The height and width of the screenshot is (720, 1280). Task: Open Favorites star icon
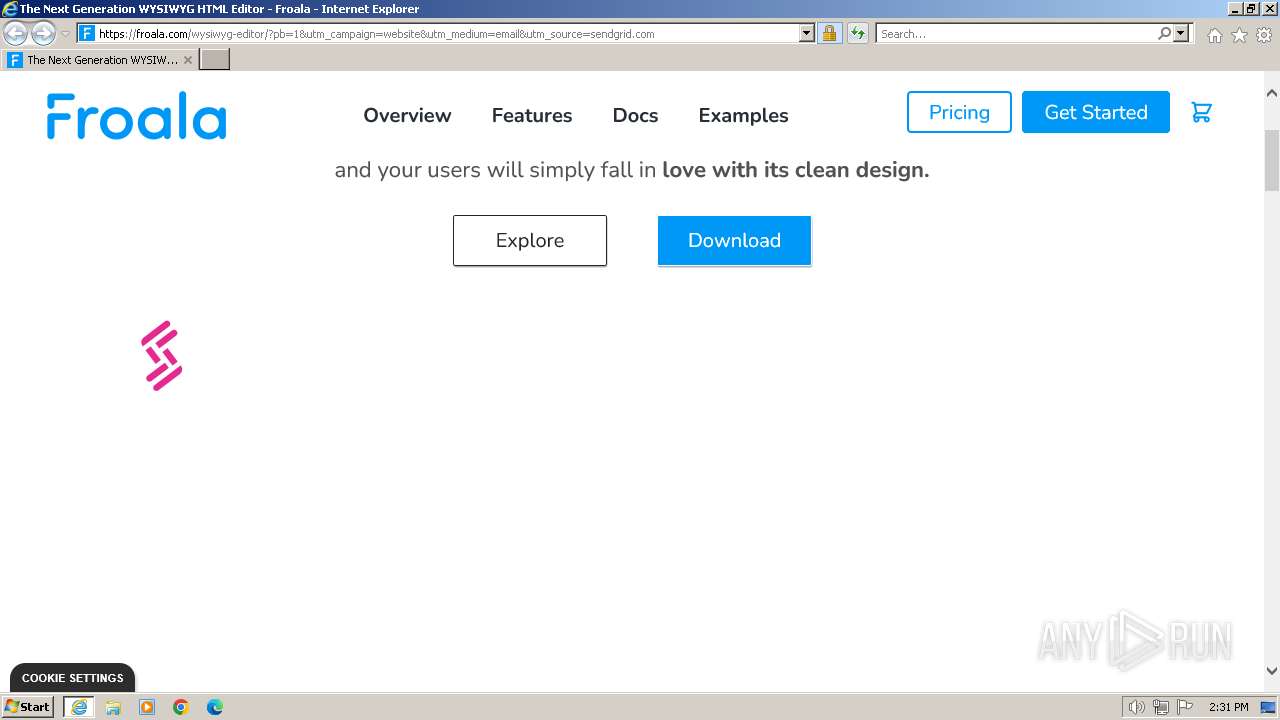[1239, 35]
